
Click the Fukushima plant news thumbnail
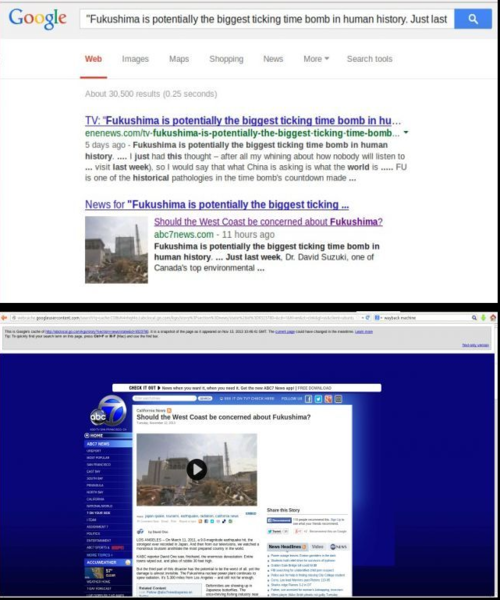[116, 249]
